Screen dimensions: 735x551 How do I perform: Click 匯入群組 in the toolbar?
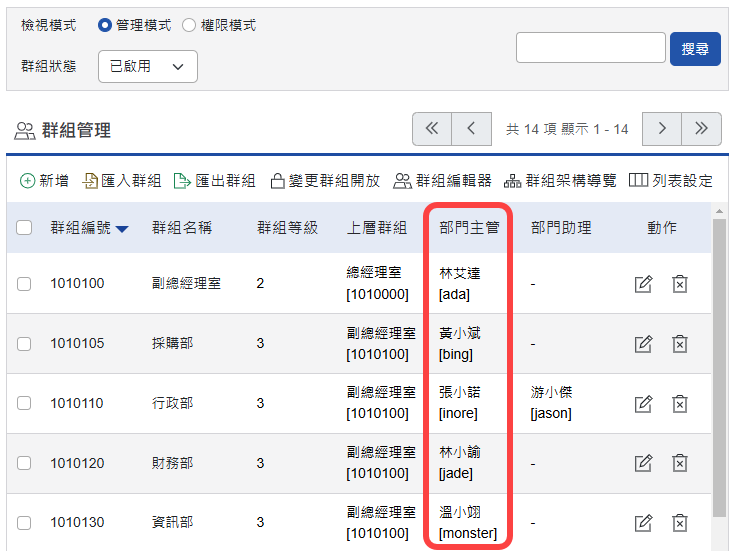pyautogui.click(x=122, y=181)
